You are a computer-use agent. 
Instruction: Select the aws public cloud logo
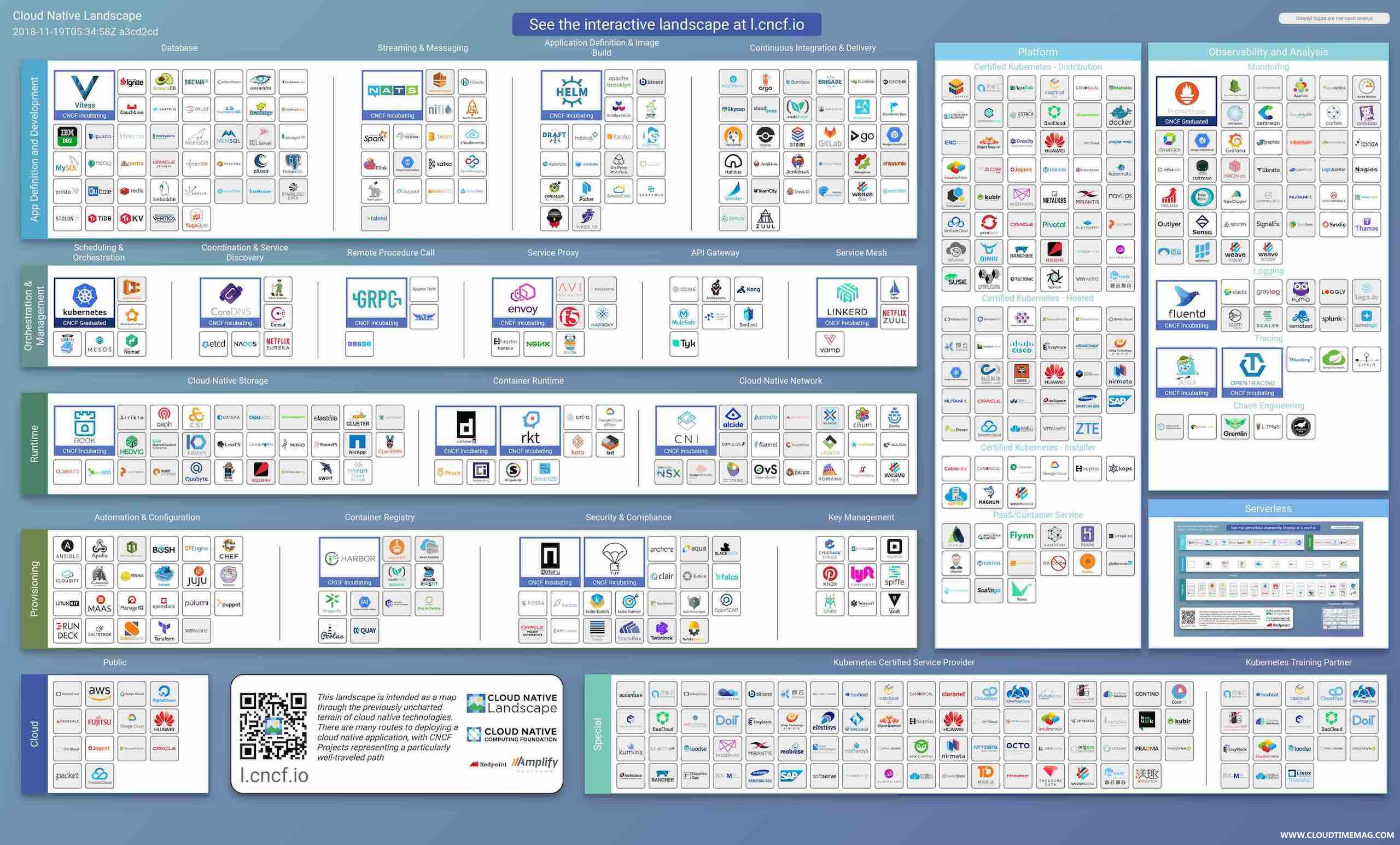tap(100, 694)
